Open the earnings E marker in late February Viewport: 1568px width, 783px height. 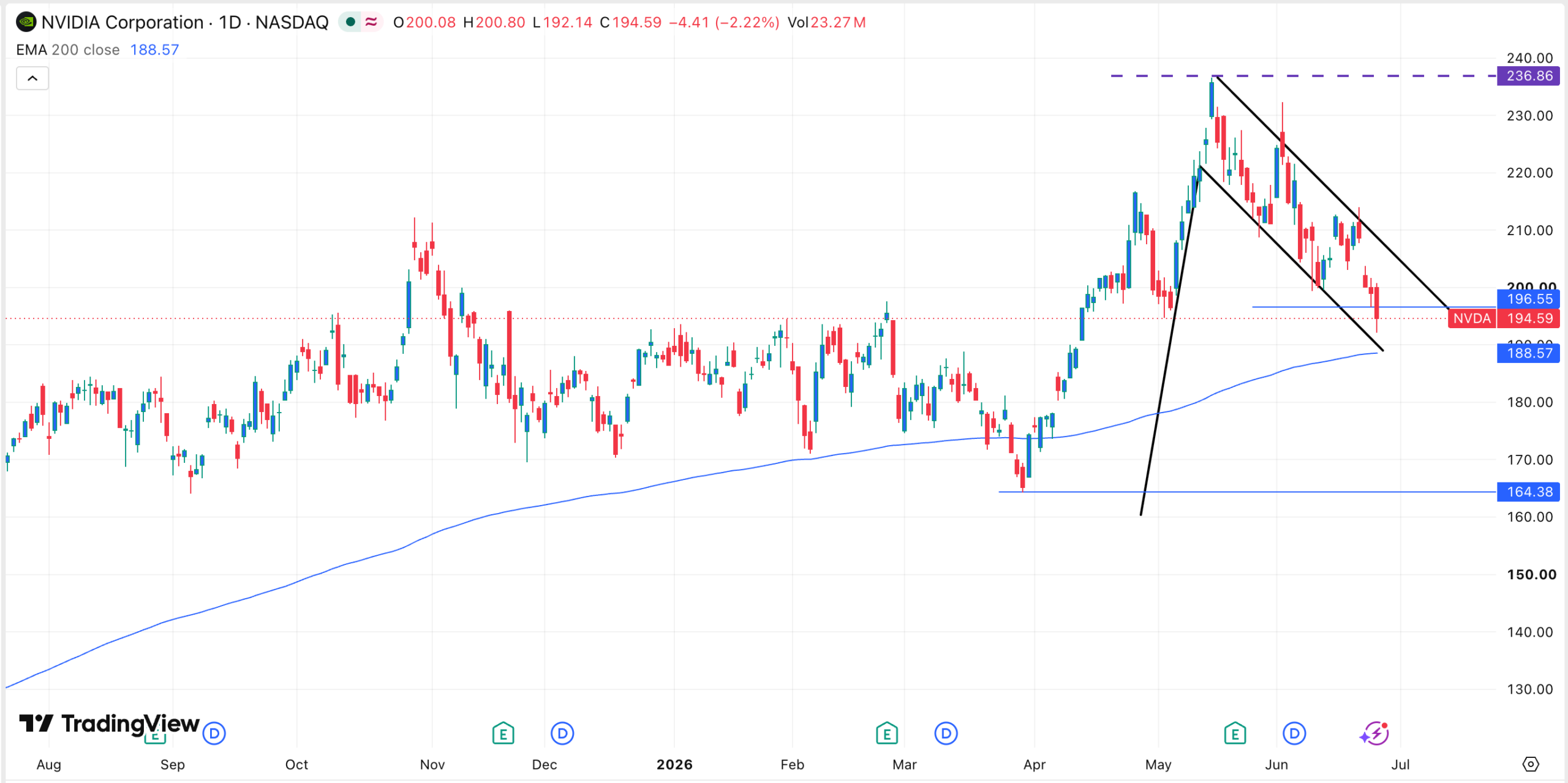click(887, 733)
